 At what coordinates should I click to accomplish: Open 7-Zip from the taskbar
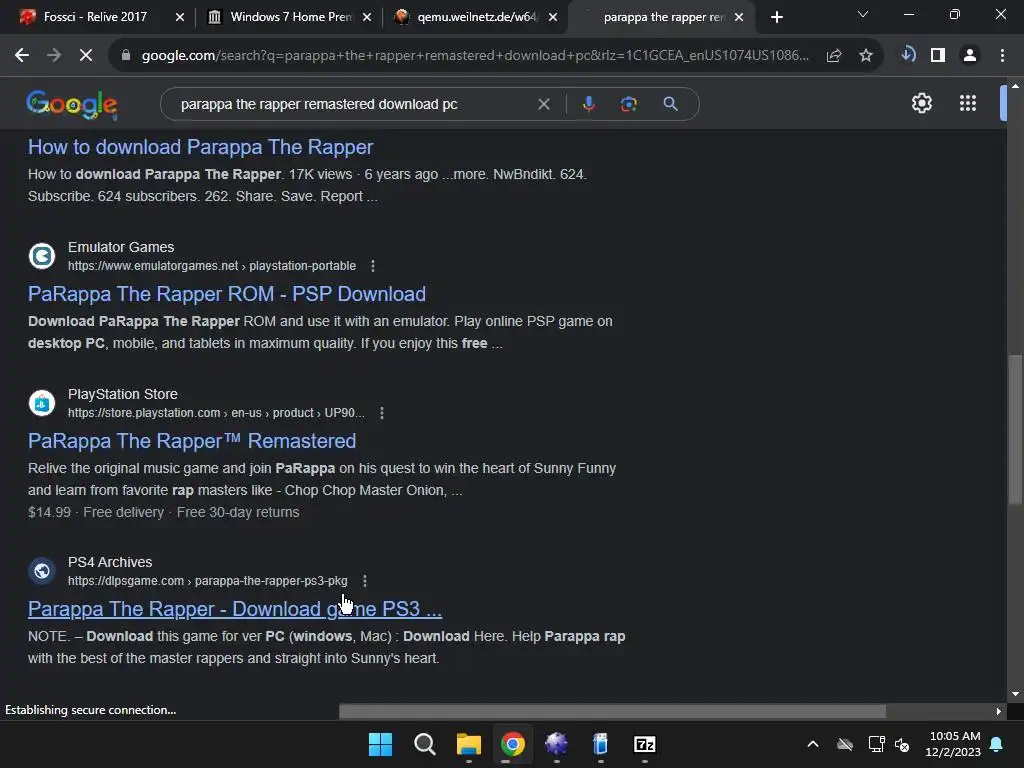pos(645,744)
